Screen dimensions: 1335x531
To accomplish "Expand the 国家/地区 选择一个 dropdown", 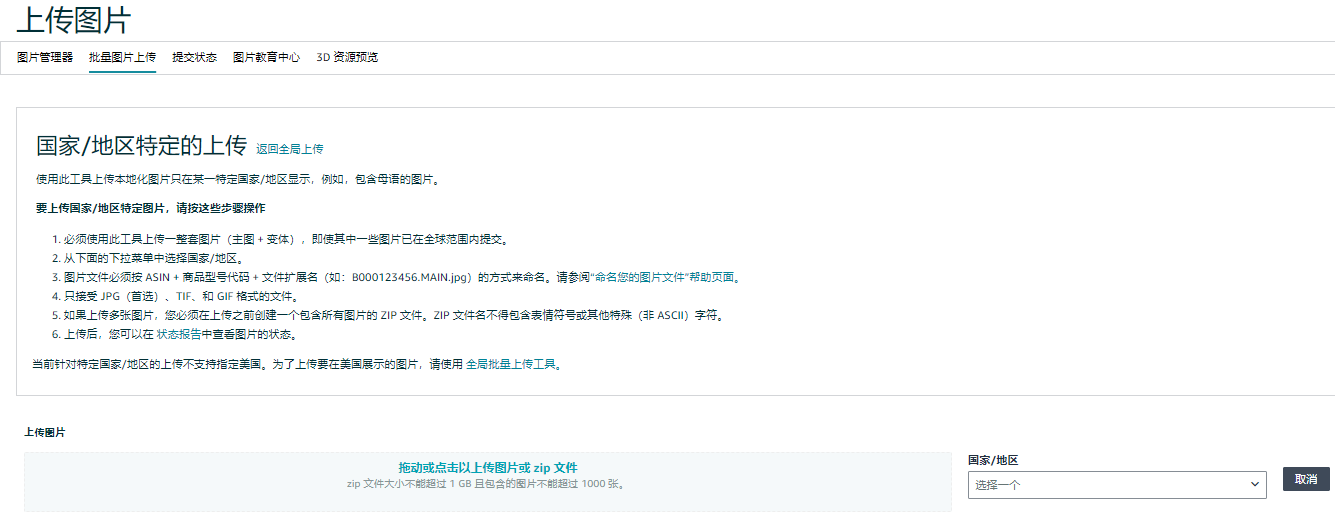I will [x=1117, y=485].
